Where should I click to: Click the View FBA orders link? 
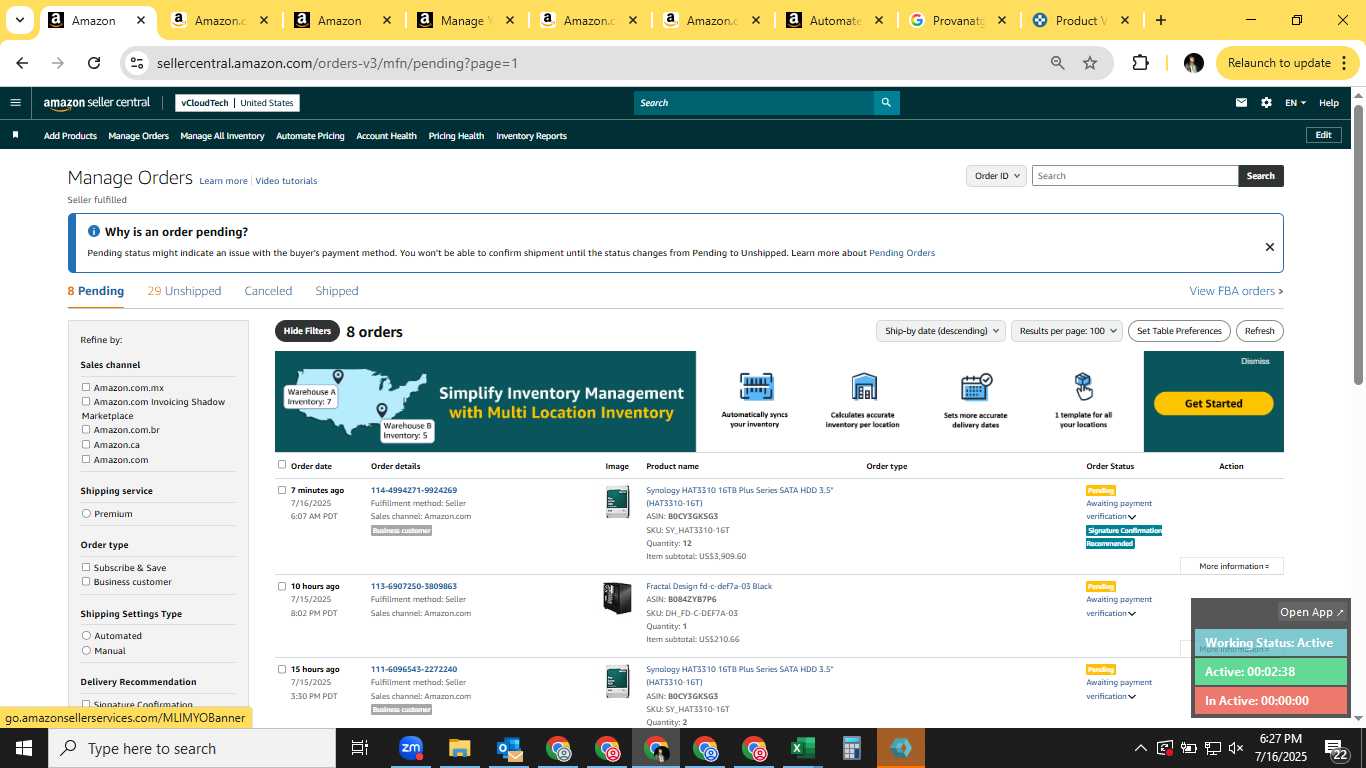click(x=1236, y=291)
